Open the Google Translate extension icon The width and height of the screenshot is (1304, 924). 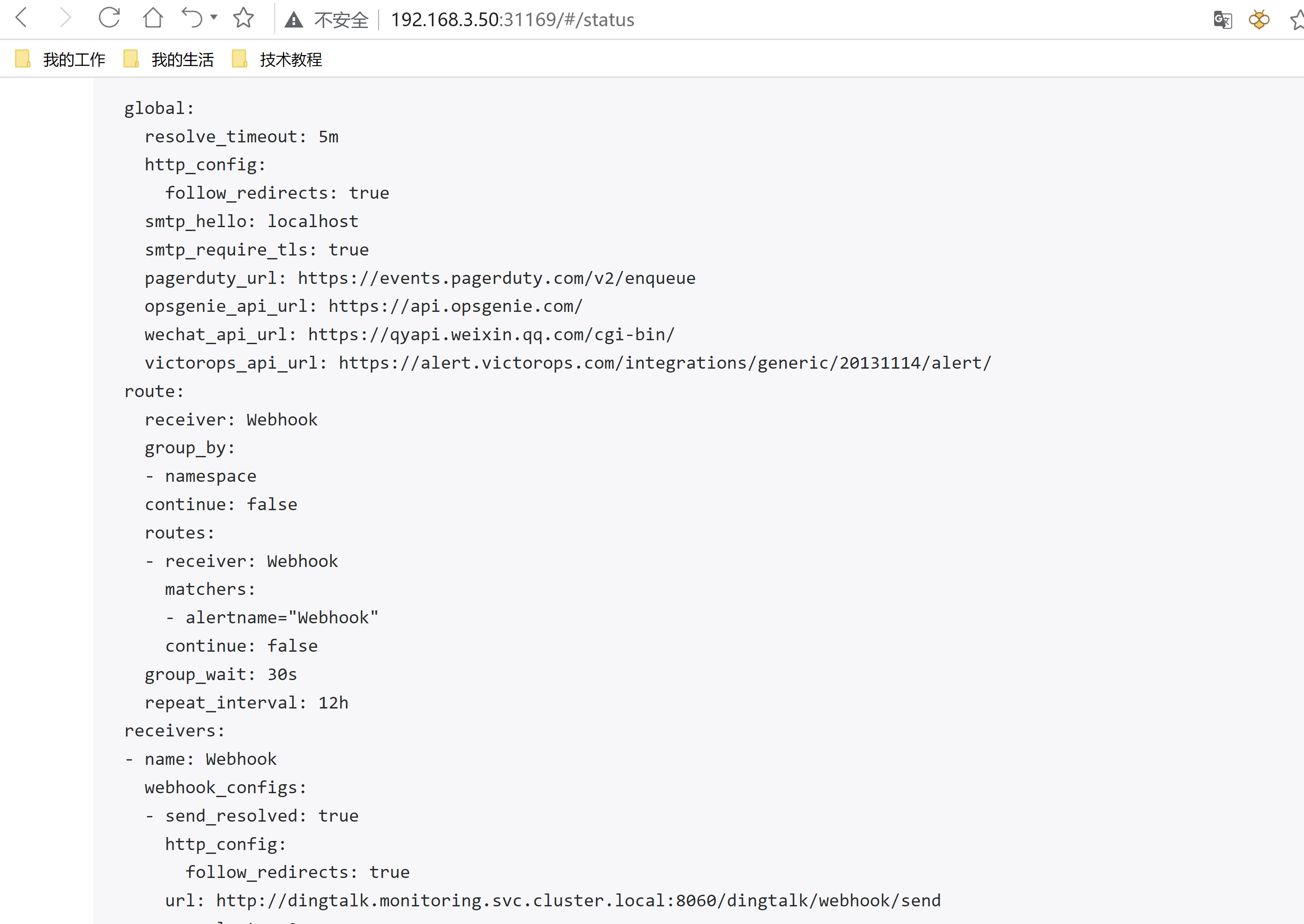click(x=1223, y=20)
